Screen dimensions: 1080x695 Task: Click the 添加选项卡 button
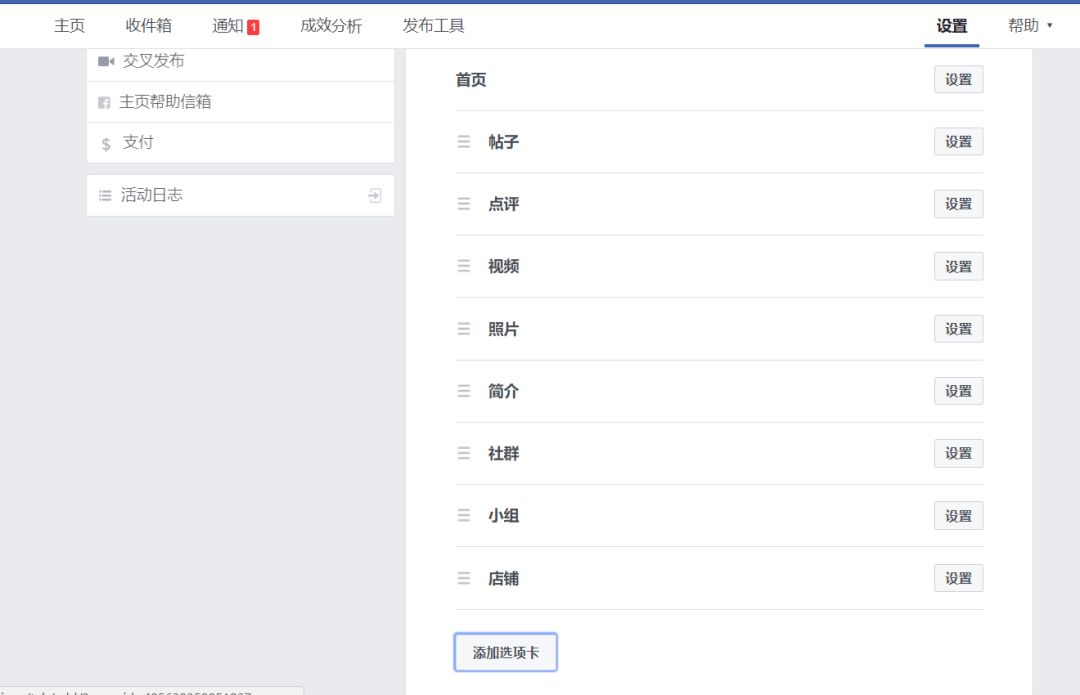pyautogui.click(x=505, y=651)
